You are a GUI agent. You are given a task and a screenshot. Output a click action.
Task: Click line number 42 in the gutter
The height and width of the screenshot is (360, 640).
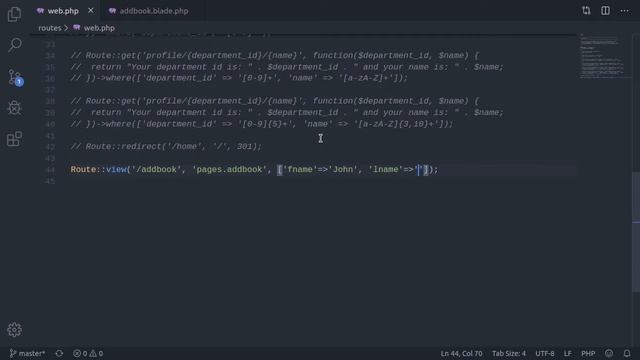tap(50, 147)
